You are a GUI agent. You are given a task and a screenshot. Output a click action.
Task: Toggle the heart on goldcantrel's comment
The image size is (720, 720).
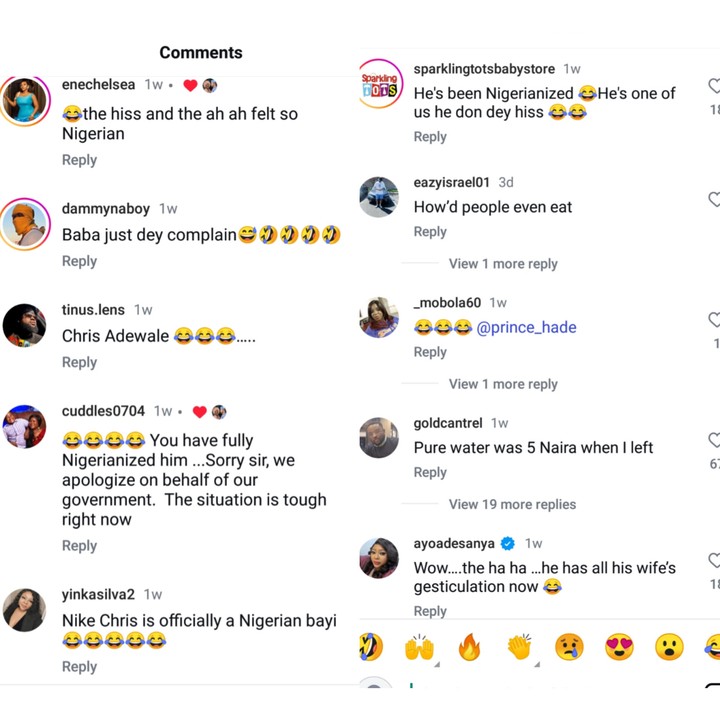pos(714,440)
